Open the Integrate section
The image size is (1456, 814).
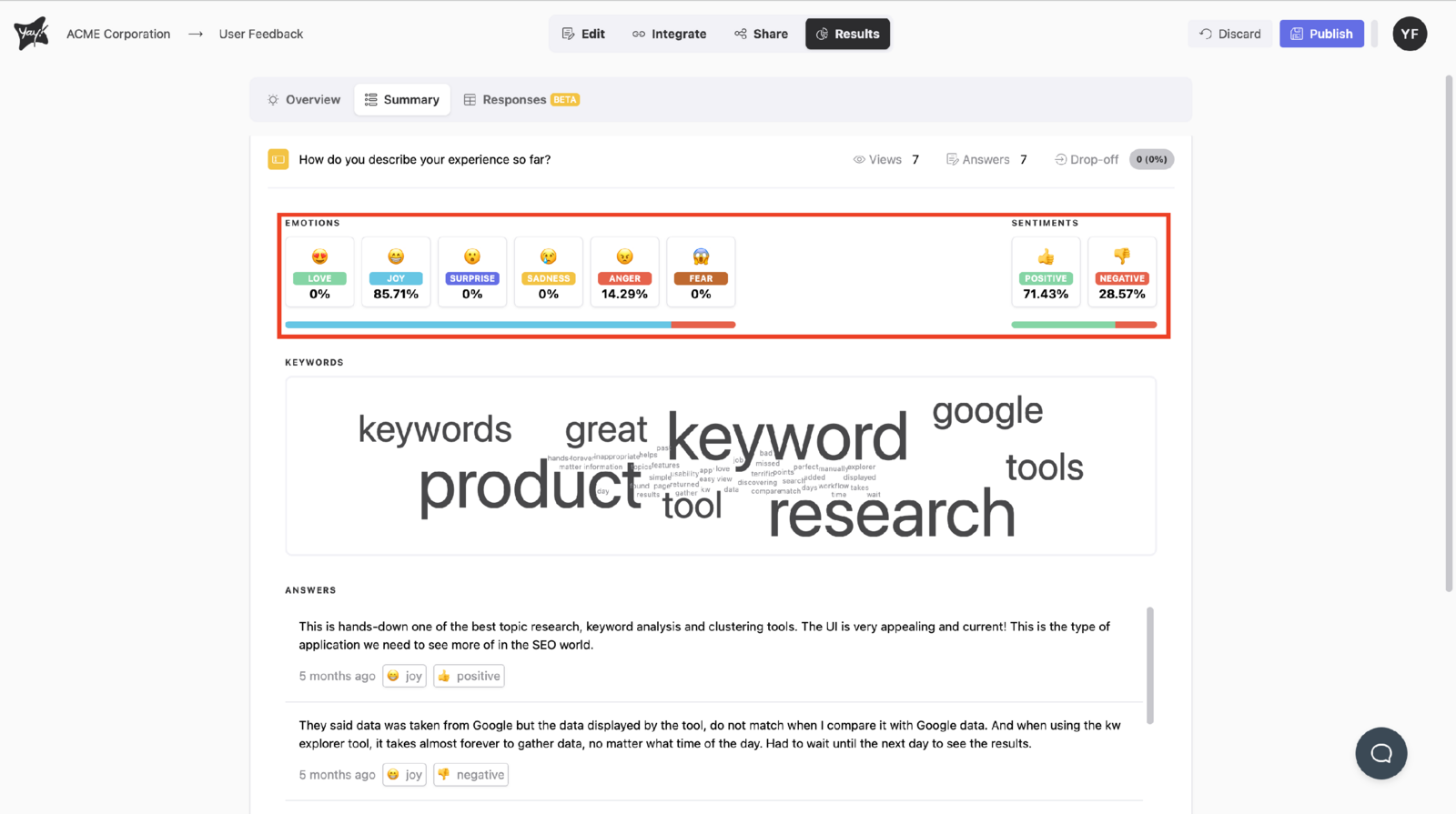[669, 34]
